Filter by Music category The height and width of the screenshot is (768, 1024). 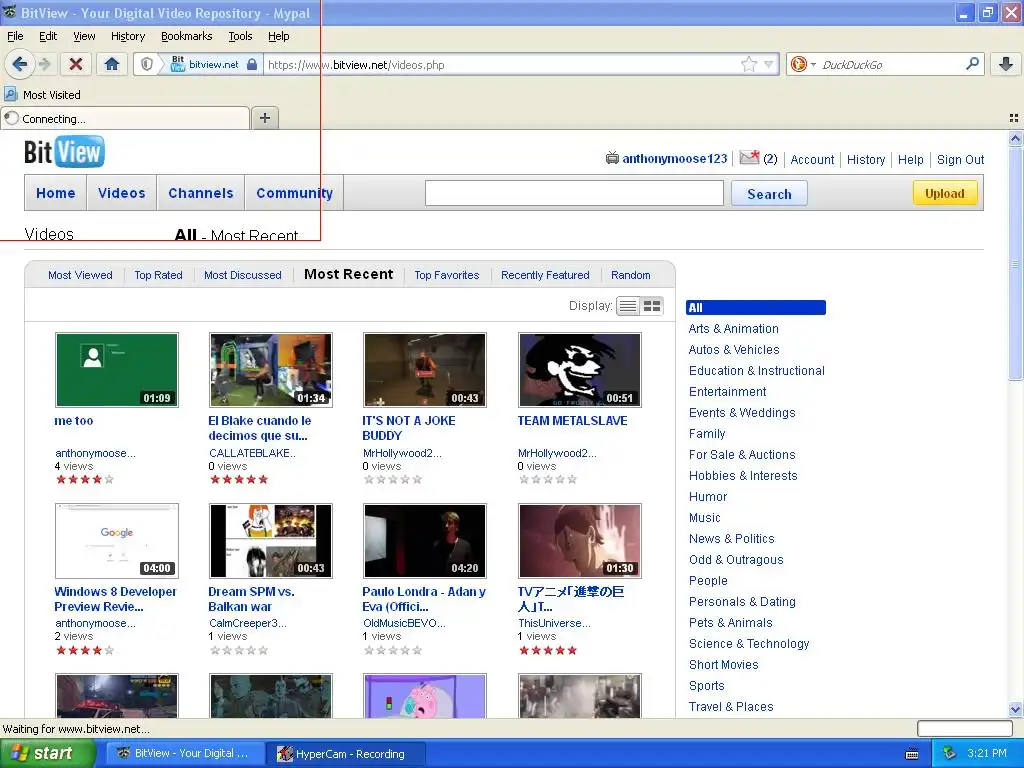point(705,518)
